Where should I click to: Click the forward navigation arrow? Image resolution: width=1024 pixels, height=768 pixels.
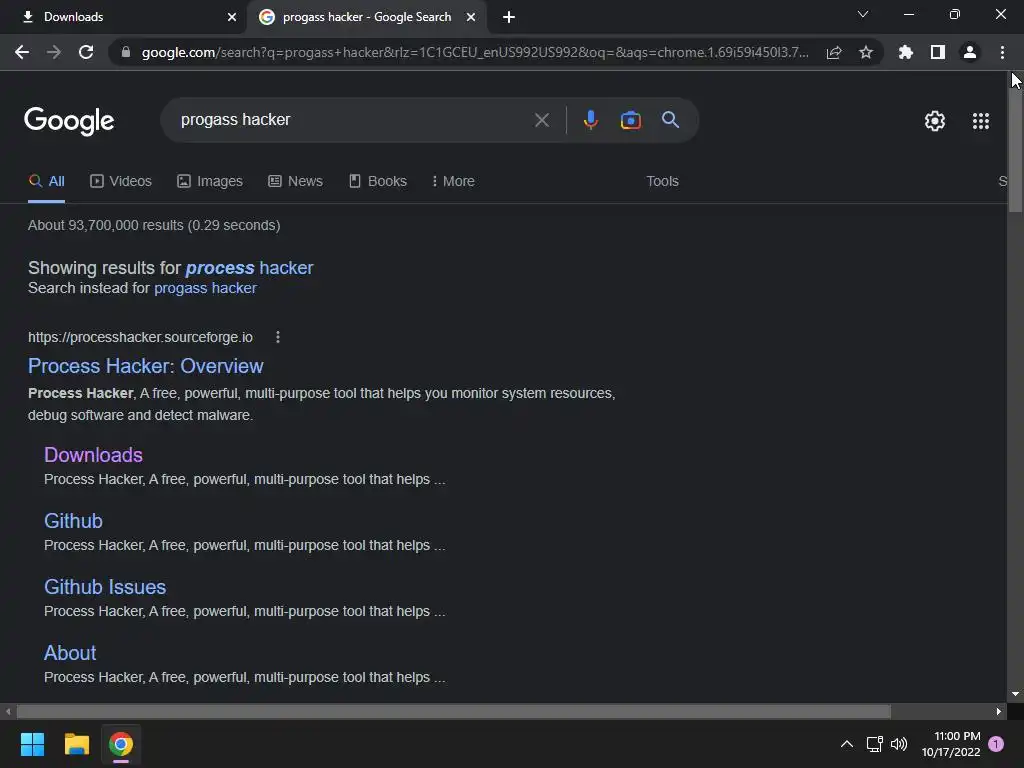pyautogui.click(x=54, y=52)
